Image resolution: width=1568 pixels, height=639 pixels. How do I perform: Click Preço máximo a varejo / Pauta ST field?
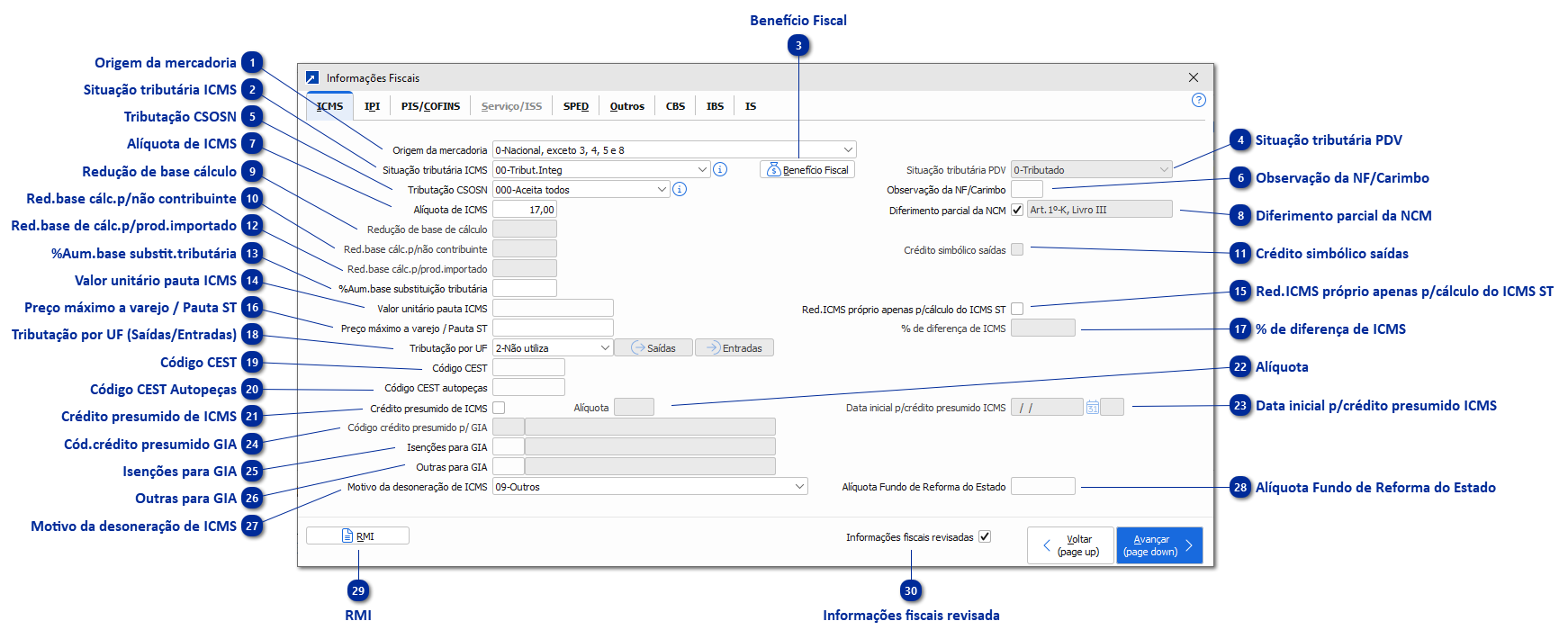(x=553, y=328)
